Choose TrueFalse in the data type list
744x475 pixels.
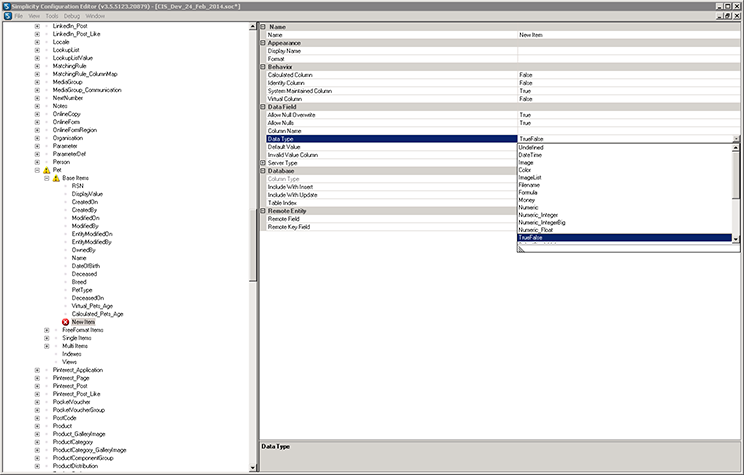click(624, 238)
